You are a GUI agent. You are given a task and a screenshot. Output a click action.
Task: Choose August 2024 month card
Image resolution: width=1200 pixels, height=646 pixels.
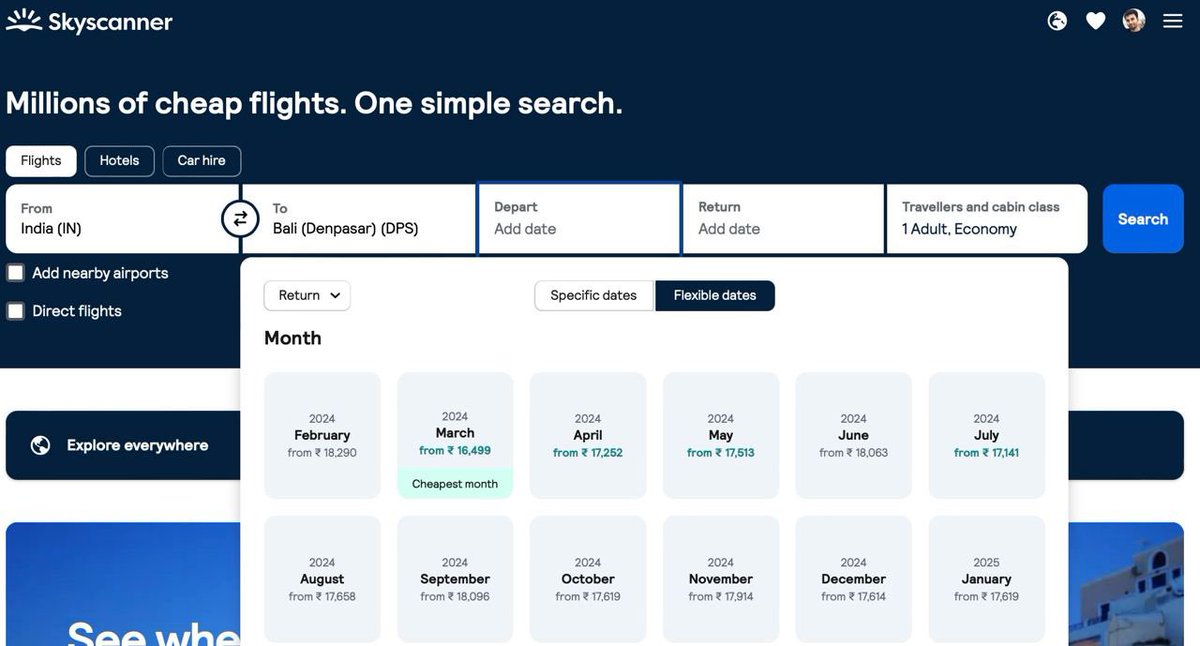click(322, 579)
